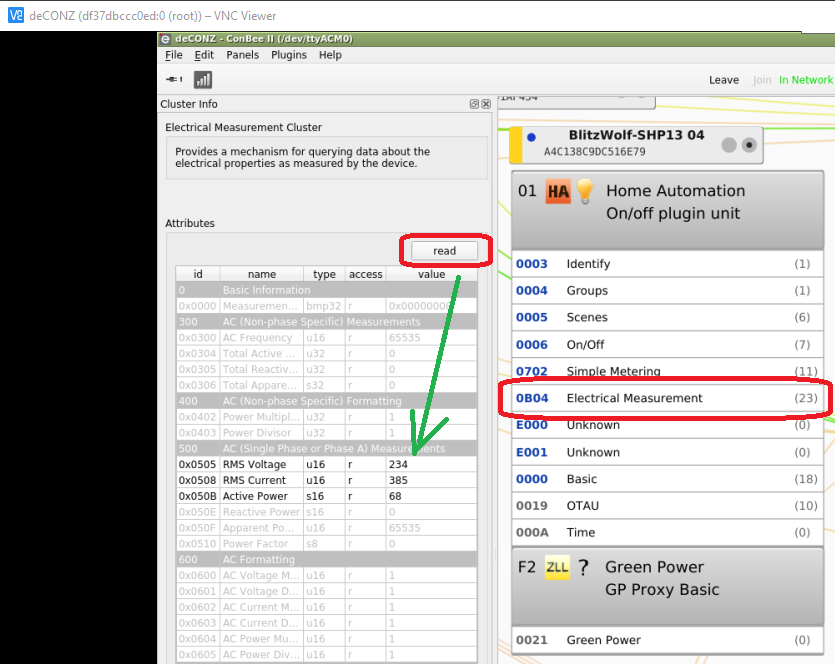
Task: Select the 0004 Groups cluster
Action: (667, 291)
